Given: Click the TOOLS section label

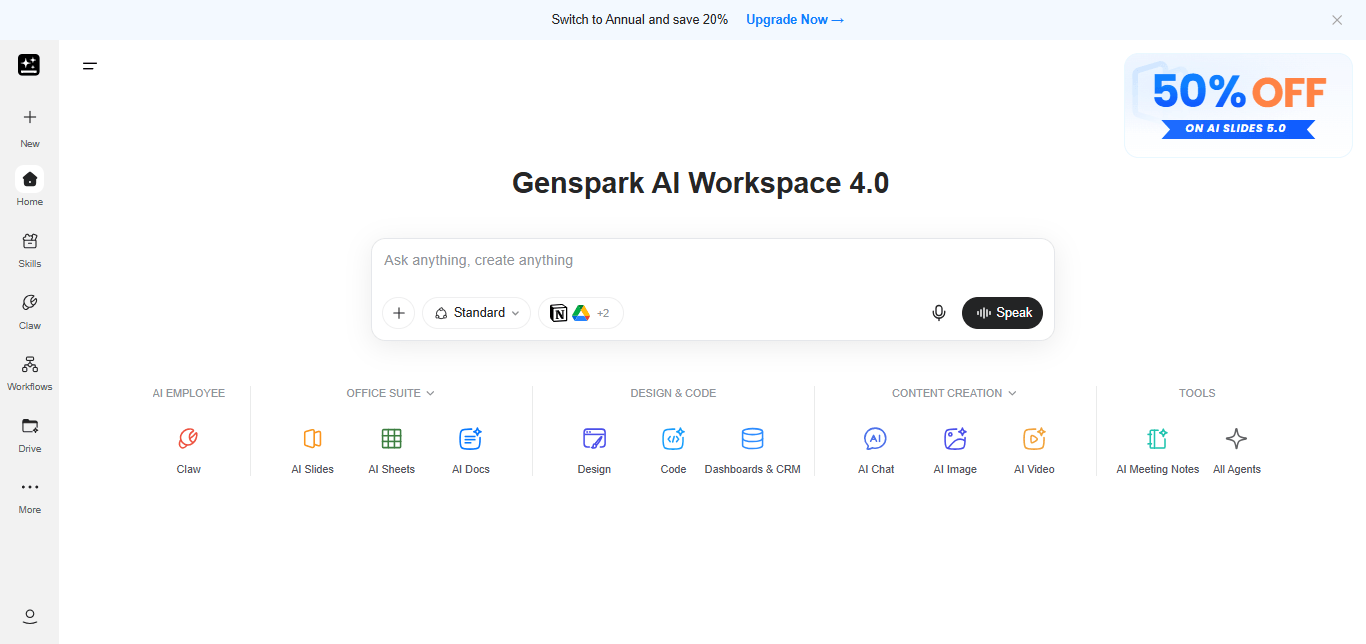Looking at the screenshot, I should pyautogui.click(x=1197, y=393).
